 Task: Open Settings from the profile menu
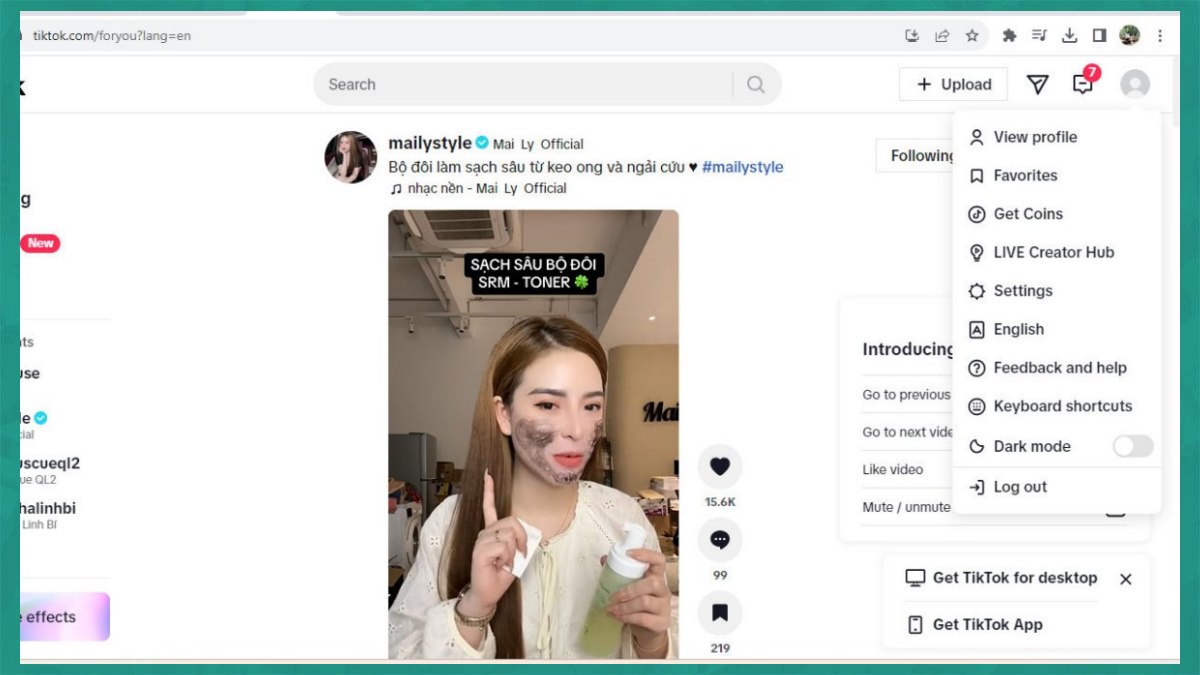(1022, 291)
